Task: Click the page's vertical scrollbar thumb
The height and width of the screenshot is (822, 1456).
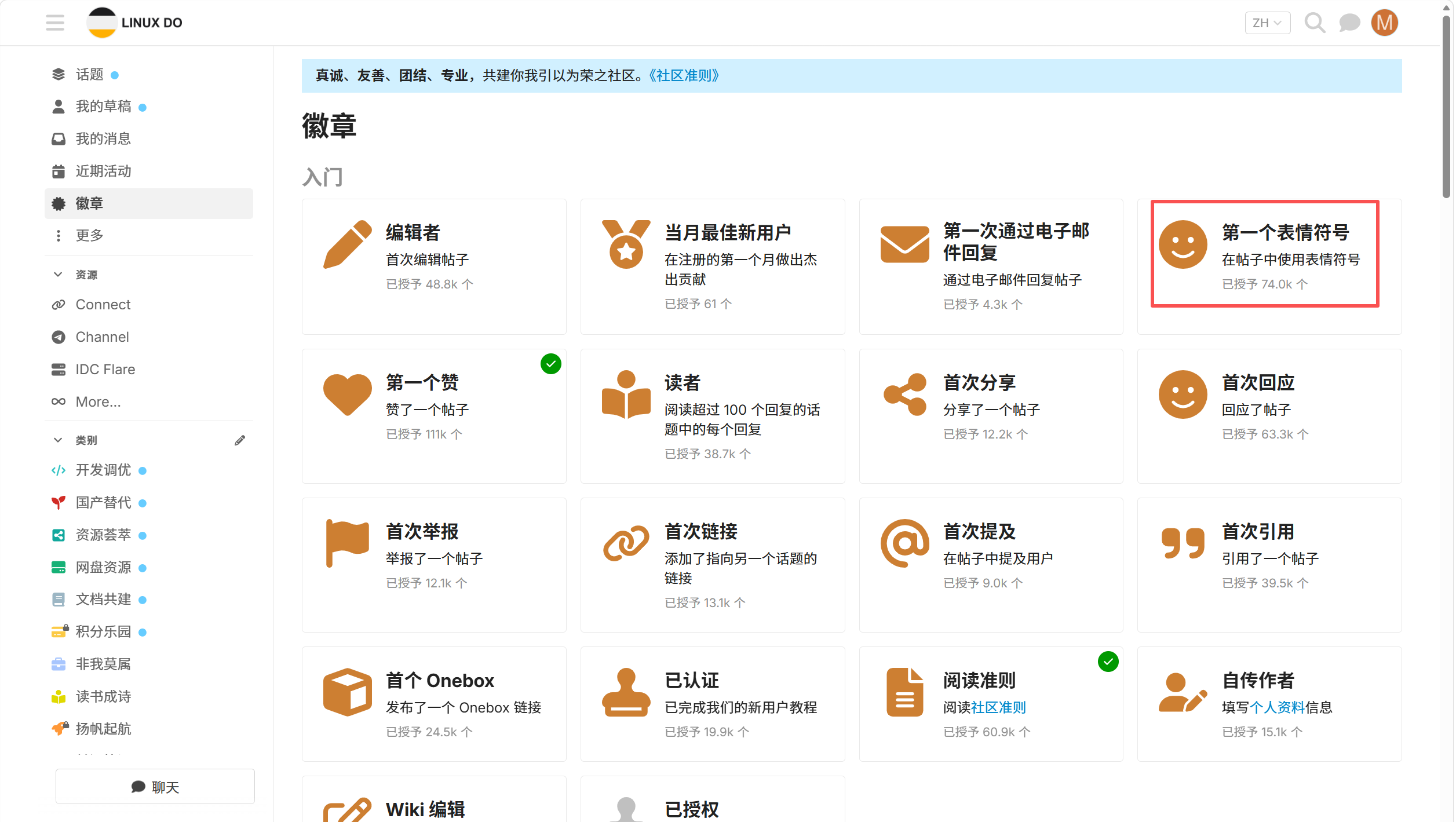Action: point(1446,107)
